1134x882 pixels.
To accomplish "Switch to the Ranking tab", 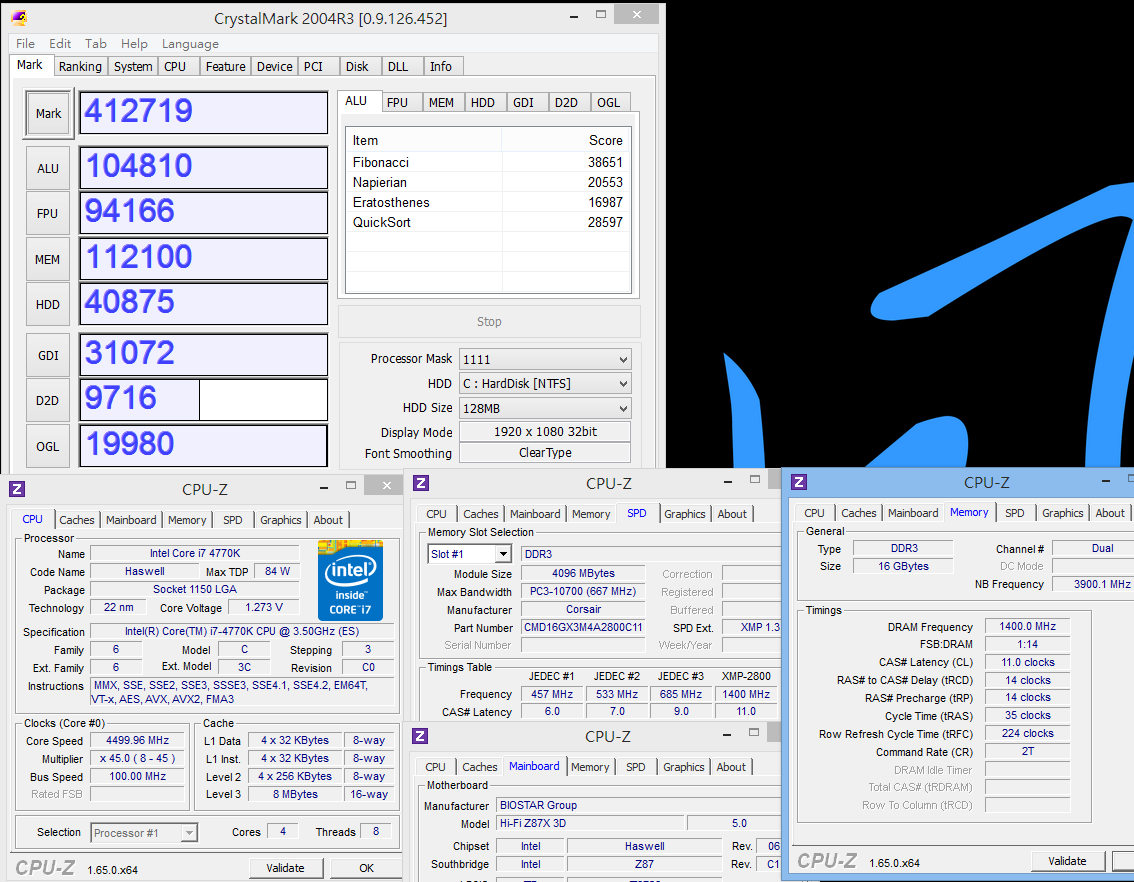I will click(80, 67).
